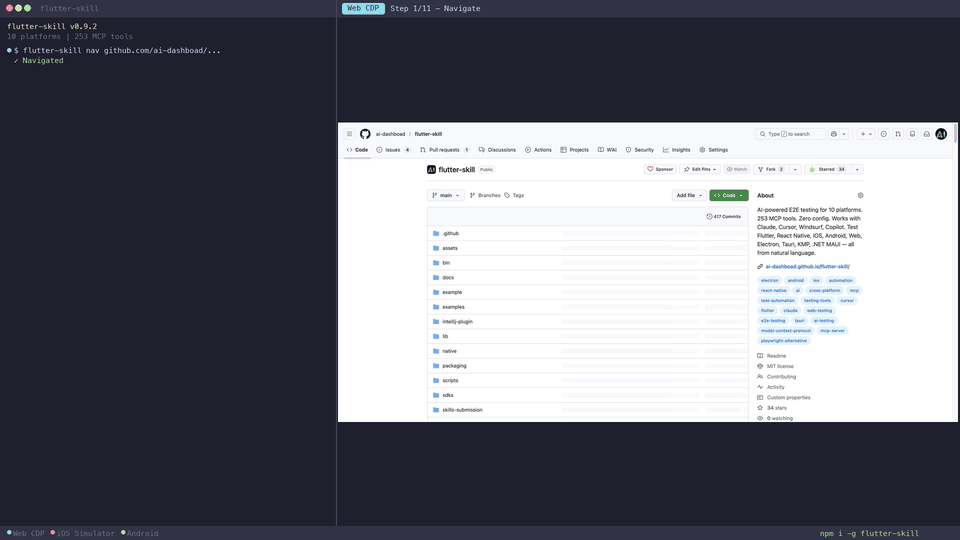Click the claude topic tag

tap(790, 310)
